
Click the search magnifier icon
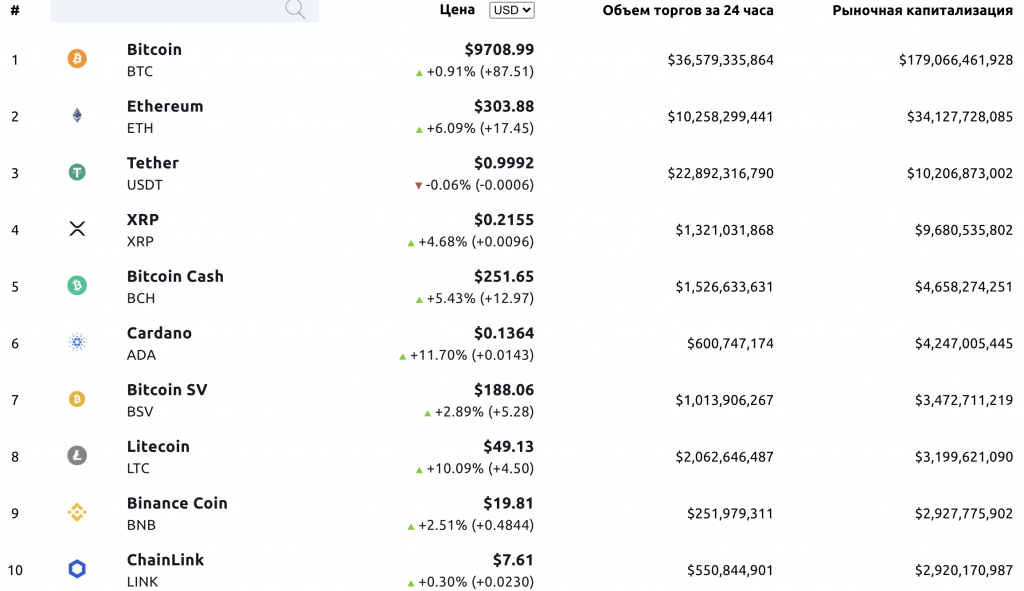click(295, 10)
